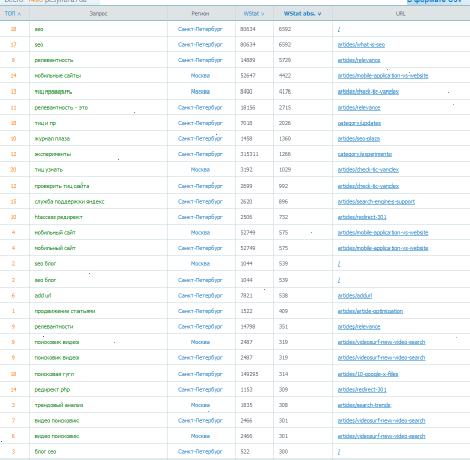Click the query text релевантности
The image size is (470, 460).
coord(54,327)
